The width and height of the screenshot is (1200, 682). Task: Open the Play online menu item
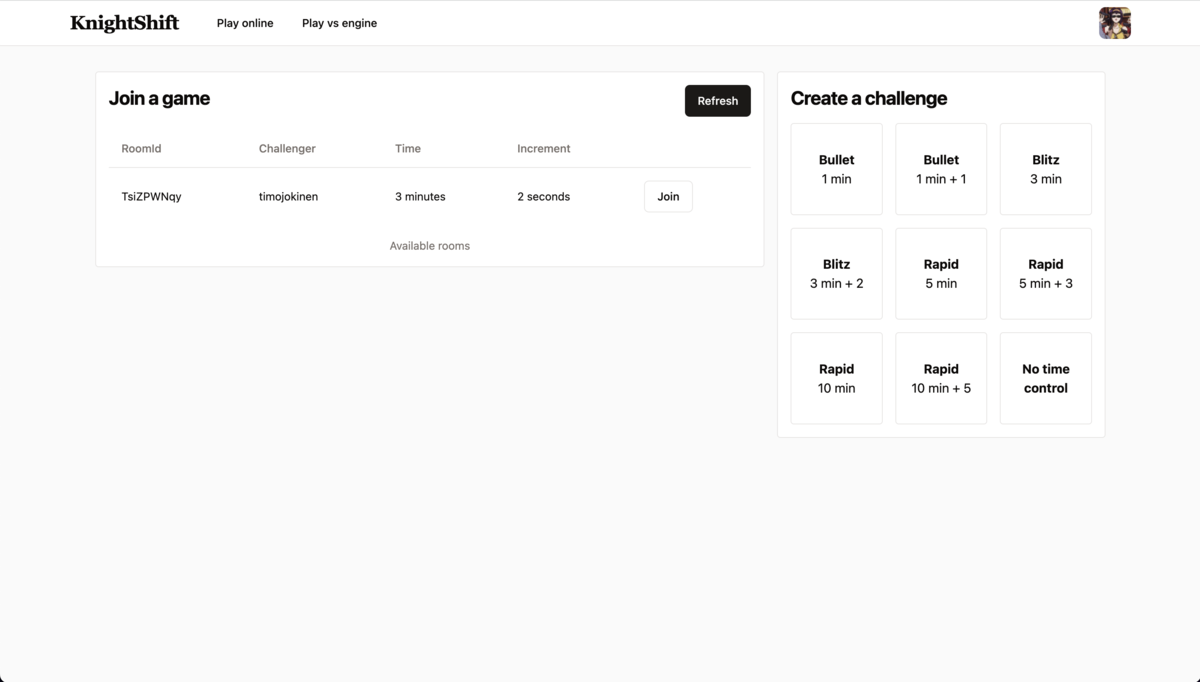(x=245, y=23)
